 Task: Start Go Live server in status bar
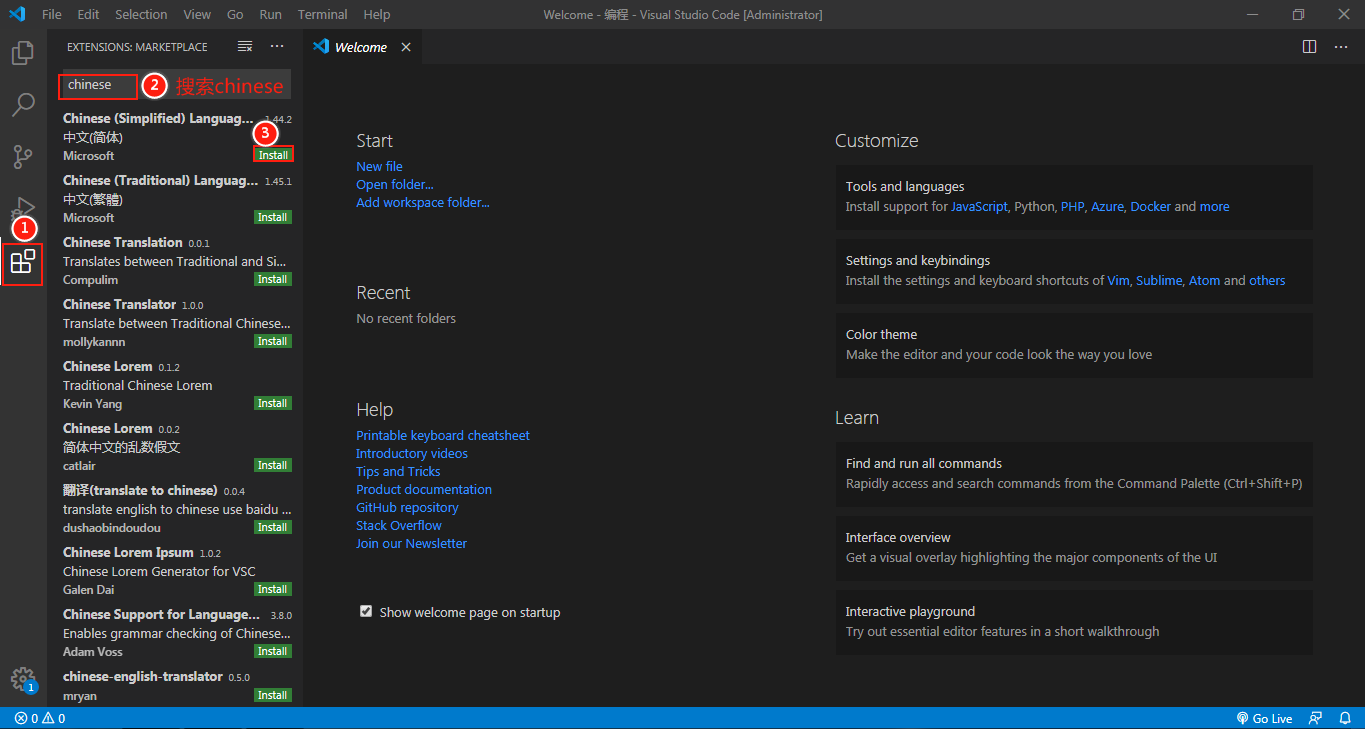(x=1264, y=718)
